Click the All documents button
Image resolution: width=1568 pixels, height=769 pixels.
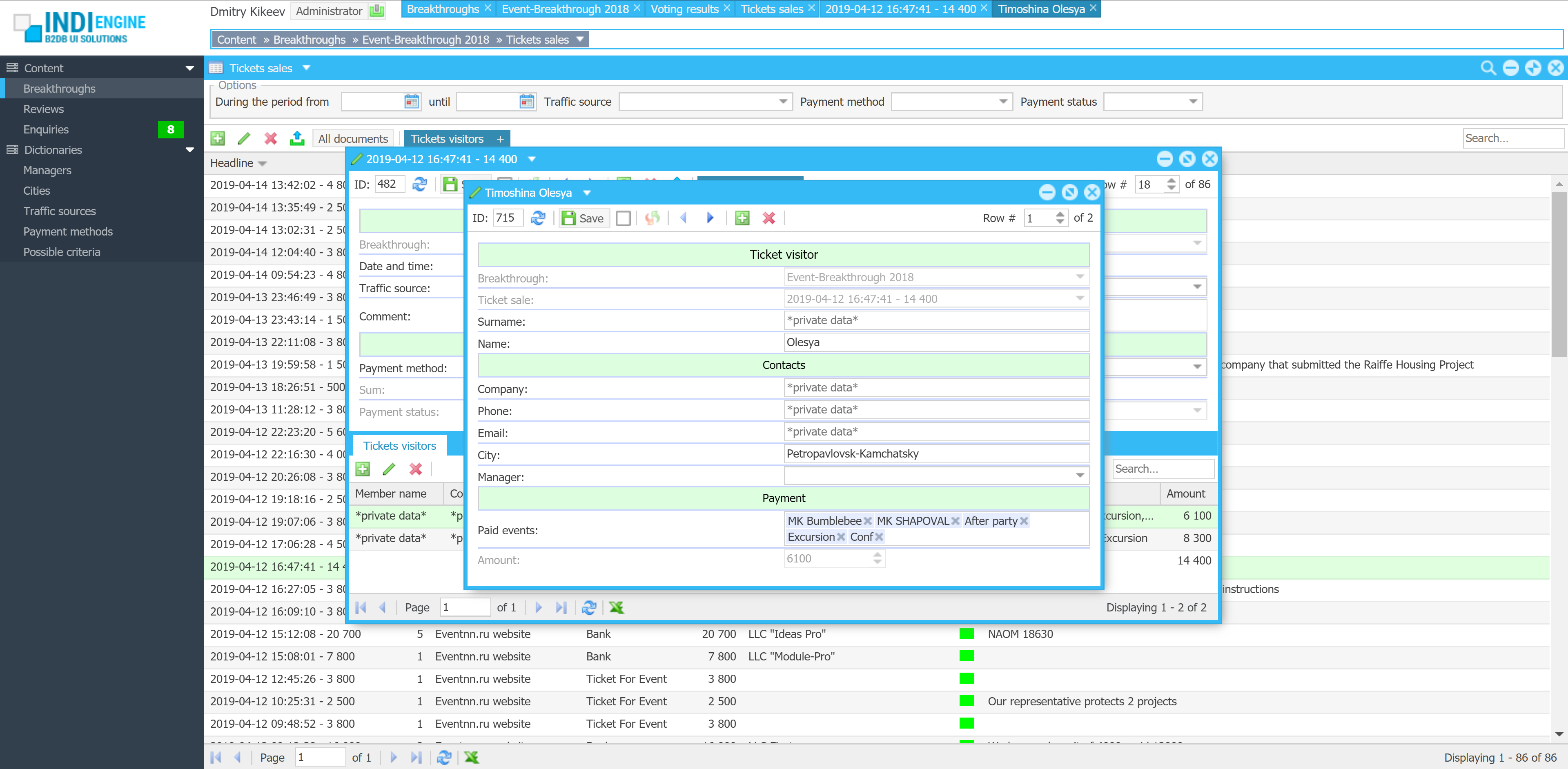pyautogui.click(x=352, y=139)
